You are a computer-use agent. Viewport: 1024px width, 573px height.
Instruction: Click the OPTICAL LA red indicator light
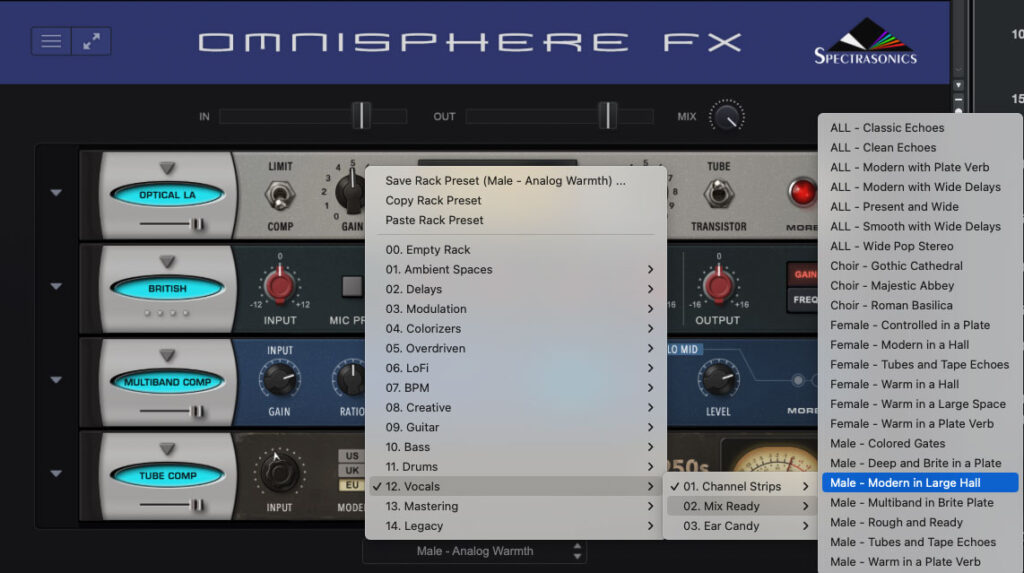tap(802, 192)
